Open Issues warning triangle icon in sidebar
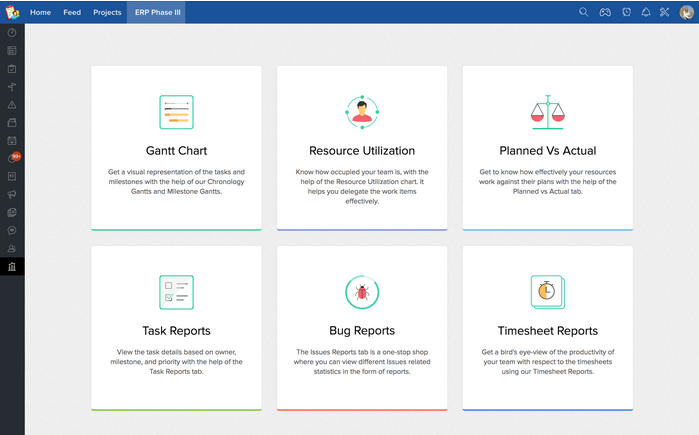Image resolution: width=699 pixels, height=435 pixels. tap(12, 105)
